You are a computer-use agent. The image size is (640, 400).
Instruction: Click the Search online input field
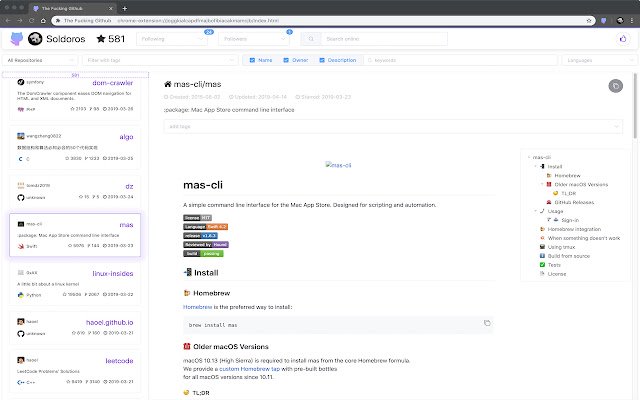pos(384,39)
